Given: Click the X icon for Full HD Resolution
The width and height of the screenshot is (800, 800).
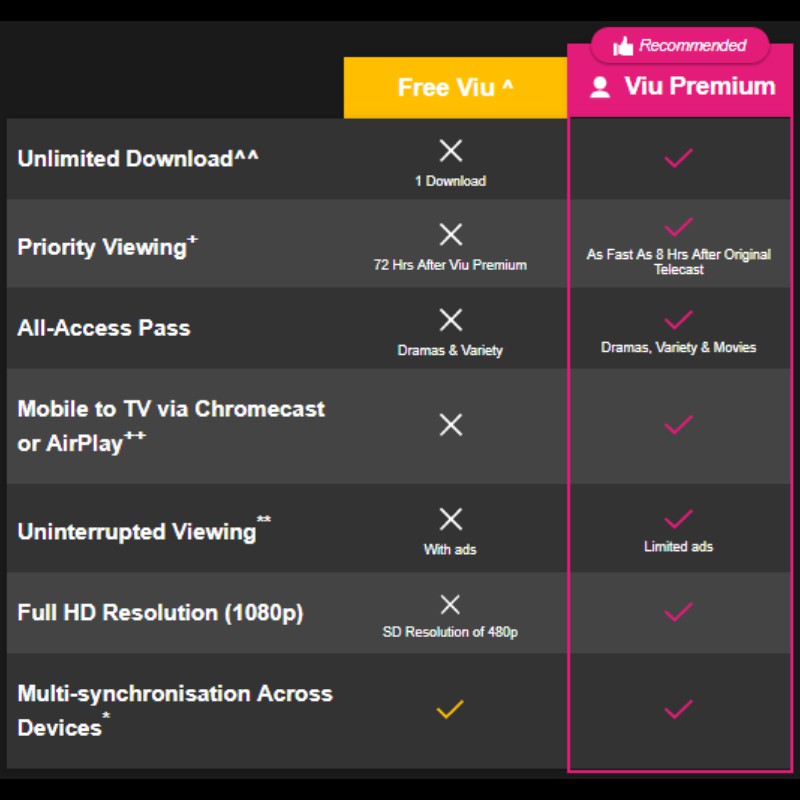Looking at the screenshot, I should 451,604.
